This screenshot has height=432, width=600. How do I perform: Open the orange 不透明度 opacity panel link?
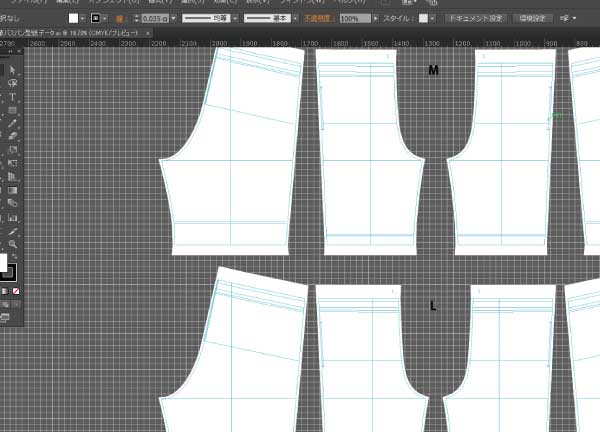(x=319, y=18)
